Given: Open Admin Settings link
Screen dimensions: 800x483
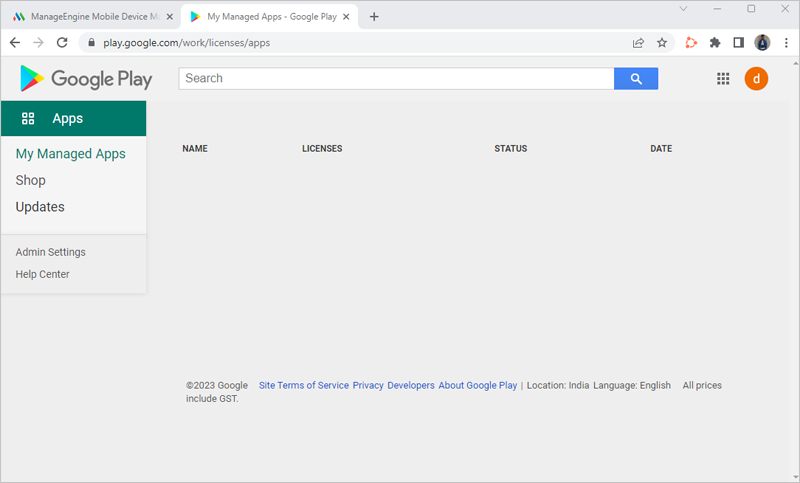Looking at the screenshot, I should tap(51, 252).
